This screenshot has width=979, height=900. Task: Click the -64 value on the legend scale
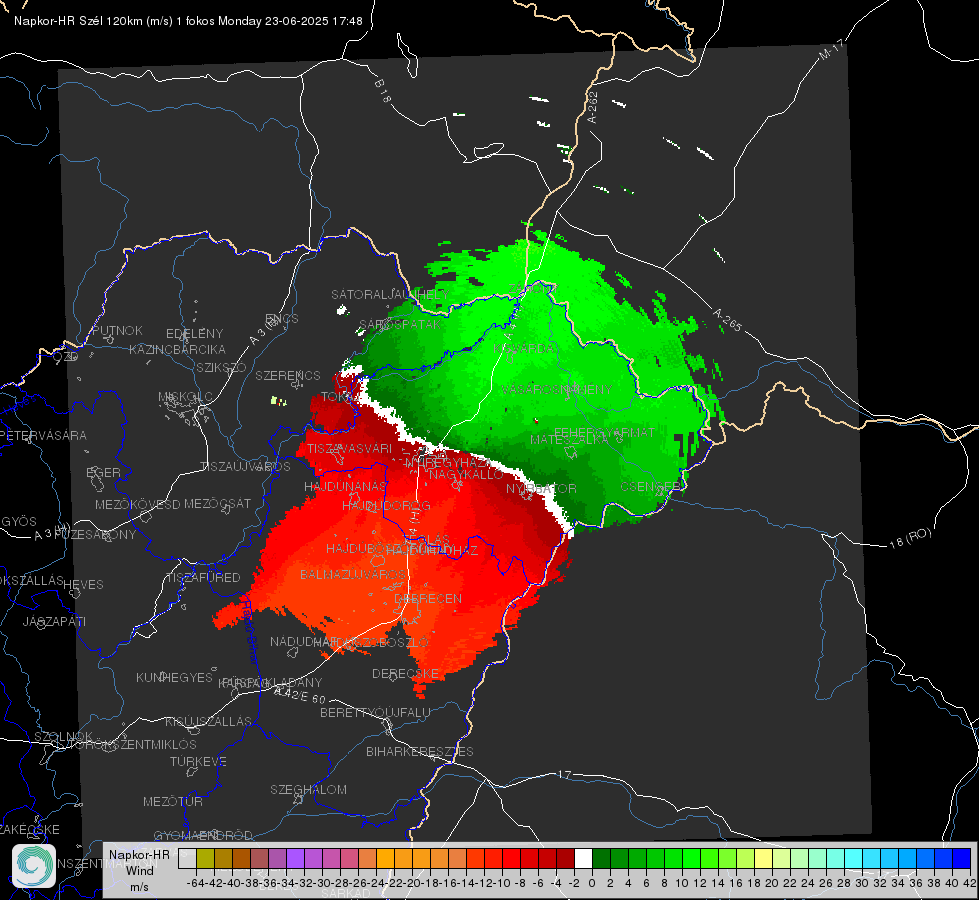195,884
